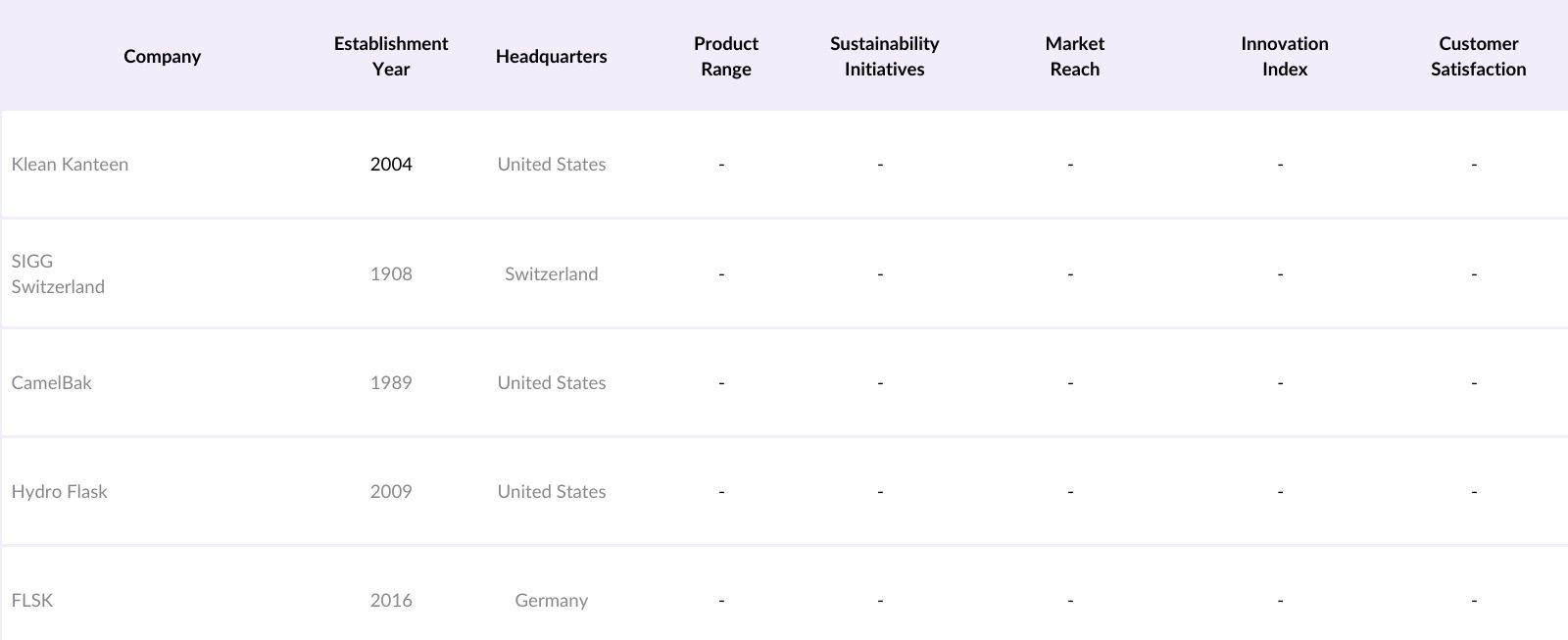Image resolution: width=1568 pixels, height=640 pixels.
Task: Click the Hydro Flask company cell
Action: pyautogui.click(x=59, y=491)
